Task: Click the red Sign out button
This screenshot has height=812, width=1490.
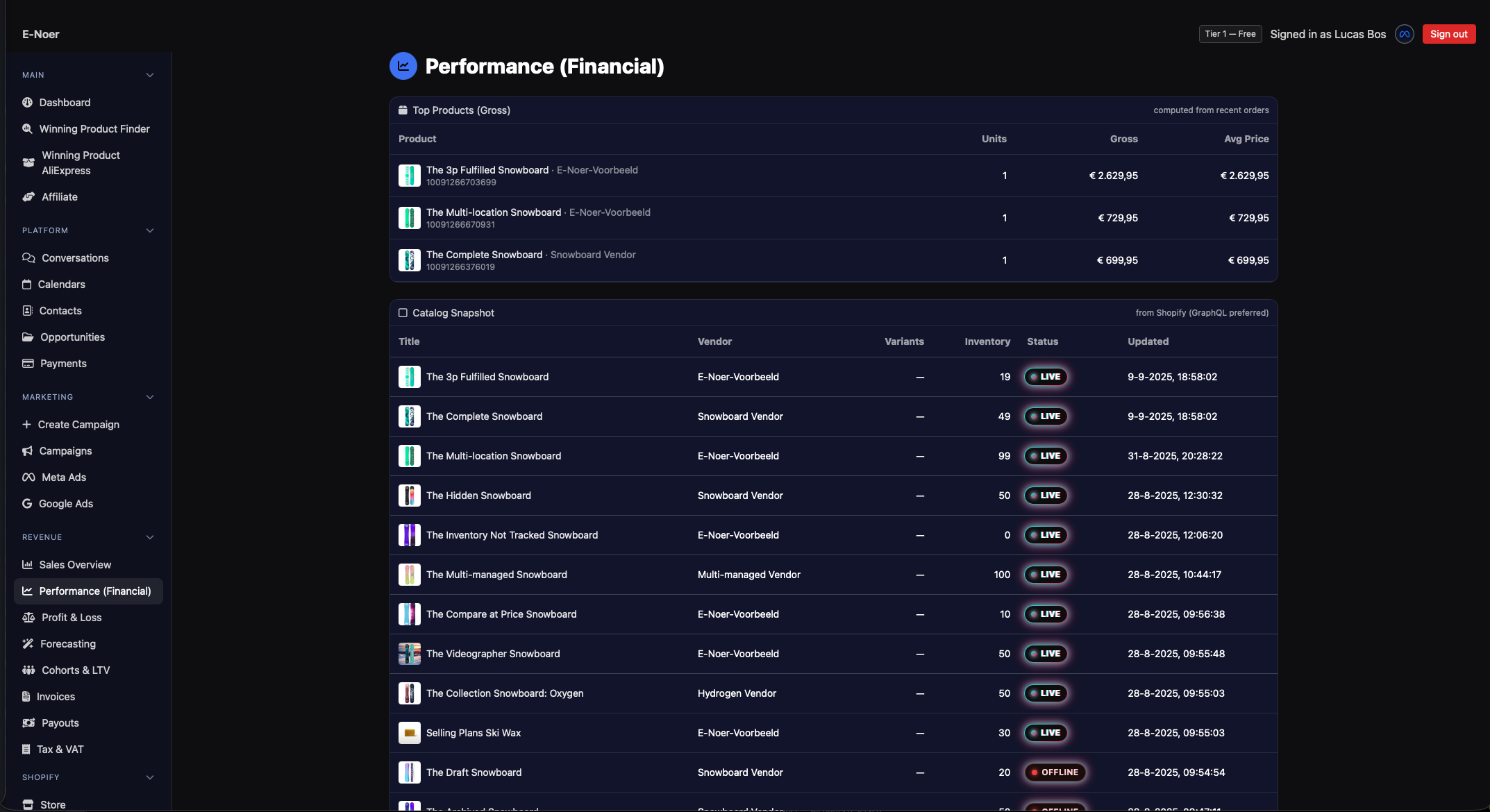Action: pos(1448,34)
